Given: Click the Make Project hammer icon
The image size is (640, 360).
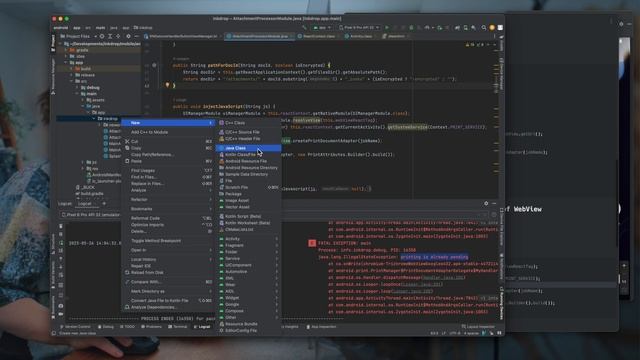Looking at the screenshot, I should click(304, 28).
